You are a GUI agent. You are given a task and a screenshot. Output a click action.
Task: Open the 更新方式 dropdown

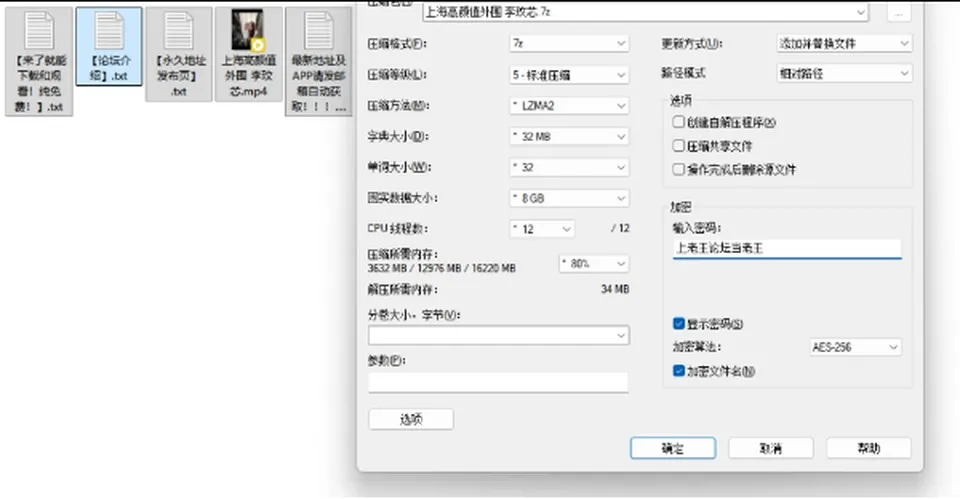(x=844, y=43)
